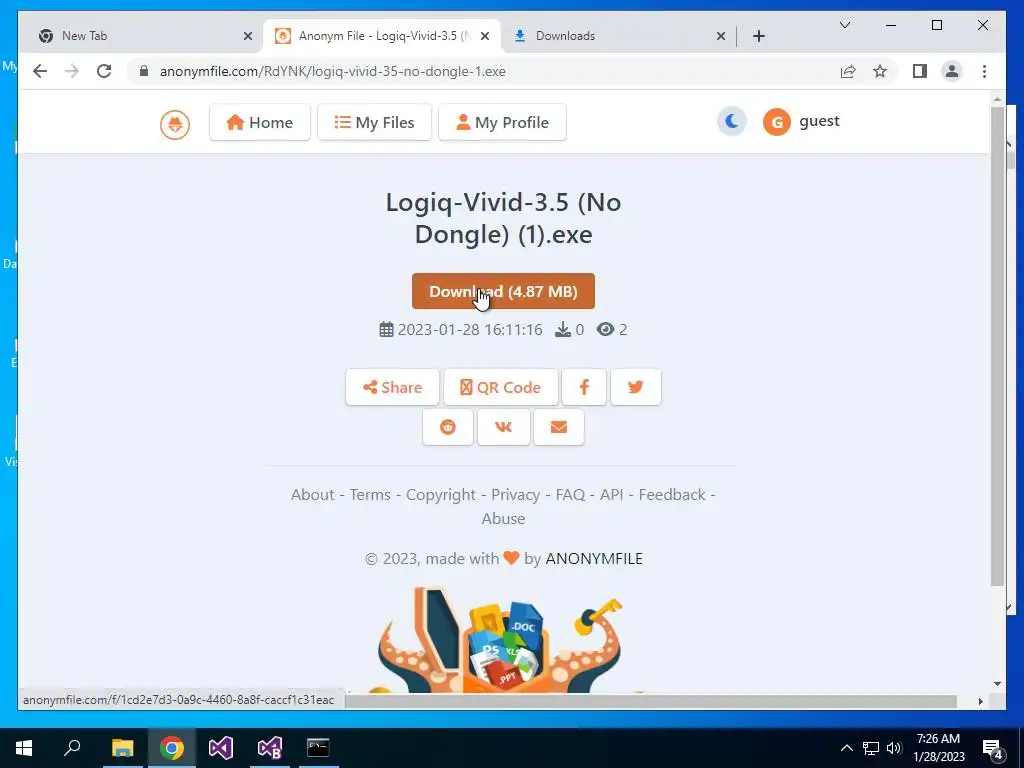The width and height of the screenshot is (1024, 768).
Task: Open the Command Prompt taskbar icon
Action: point(318,748)
